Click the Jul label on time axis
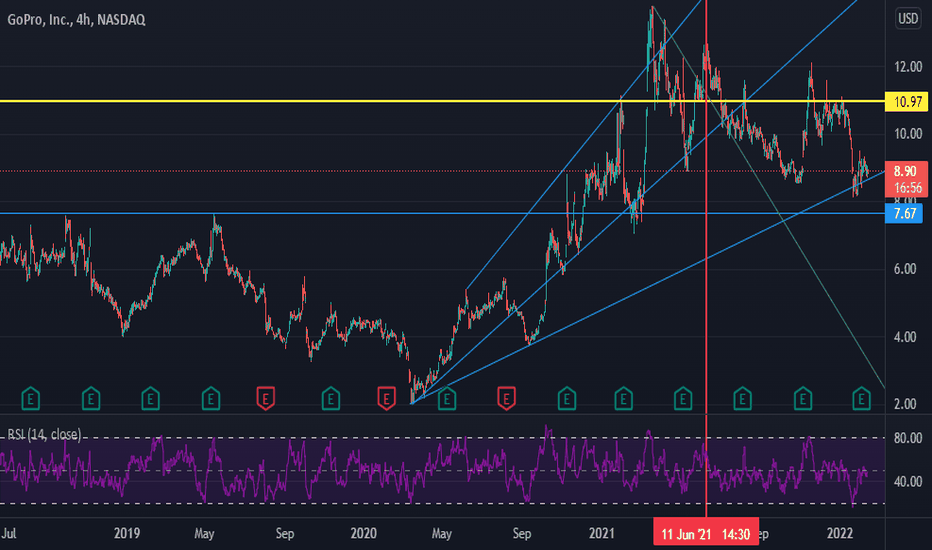 pos(9,533)
